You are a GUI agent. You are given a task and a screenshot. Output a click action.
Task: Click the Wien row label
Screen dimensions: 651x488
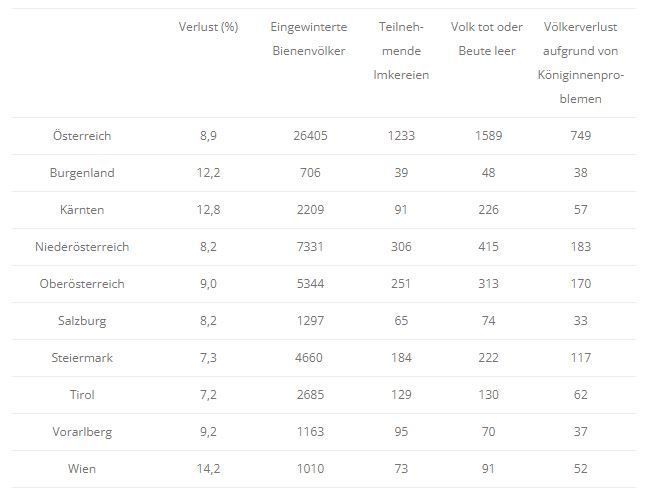(82, 469)
